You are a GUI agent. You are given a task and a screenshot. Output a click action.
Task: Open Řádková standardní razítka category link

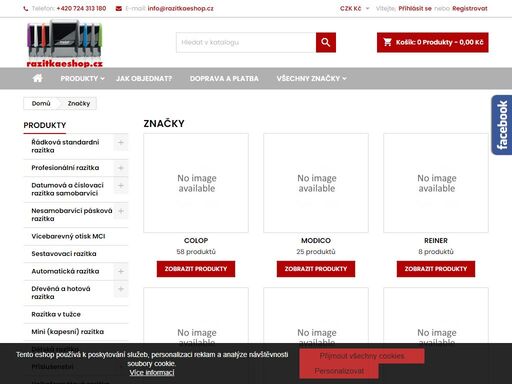click(65, 146)
